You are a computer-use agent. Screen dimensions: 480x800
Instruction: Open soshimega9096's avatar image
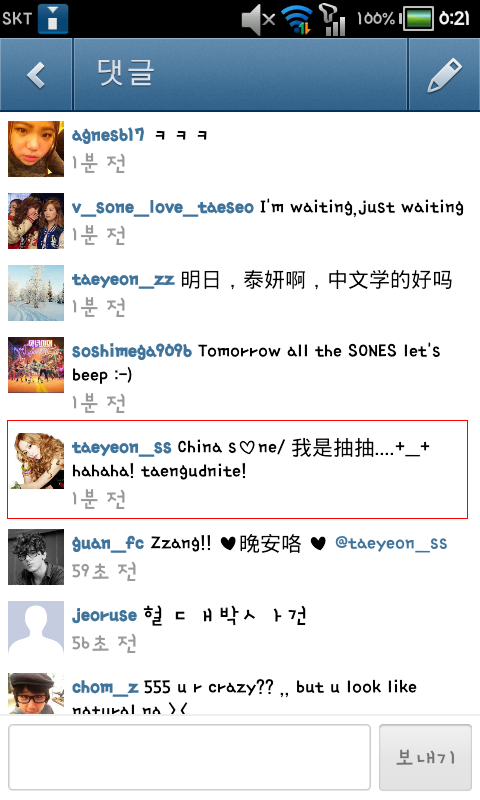[x=36, y=365]
